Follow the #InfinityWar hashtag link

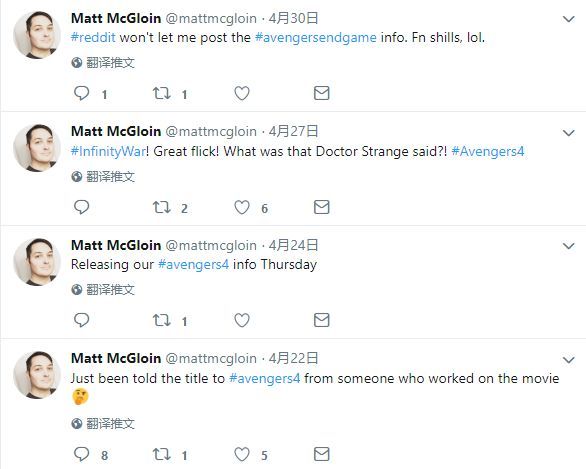click(x=108, y=151)
